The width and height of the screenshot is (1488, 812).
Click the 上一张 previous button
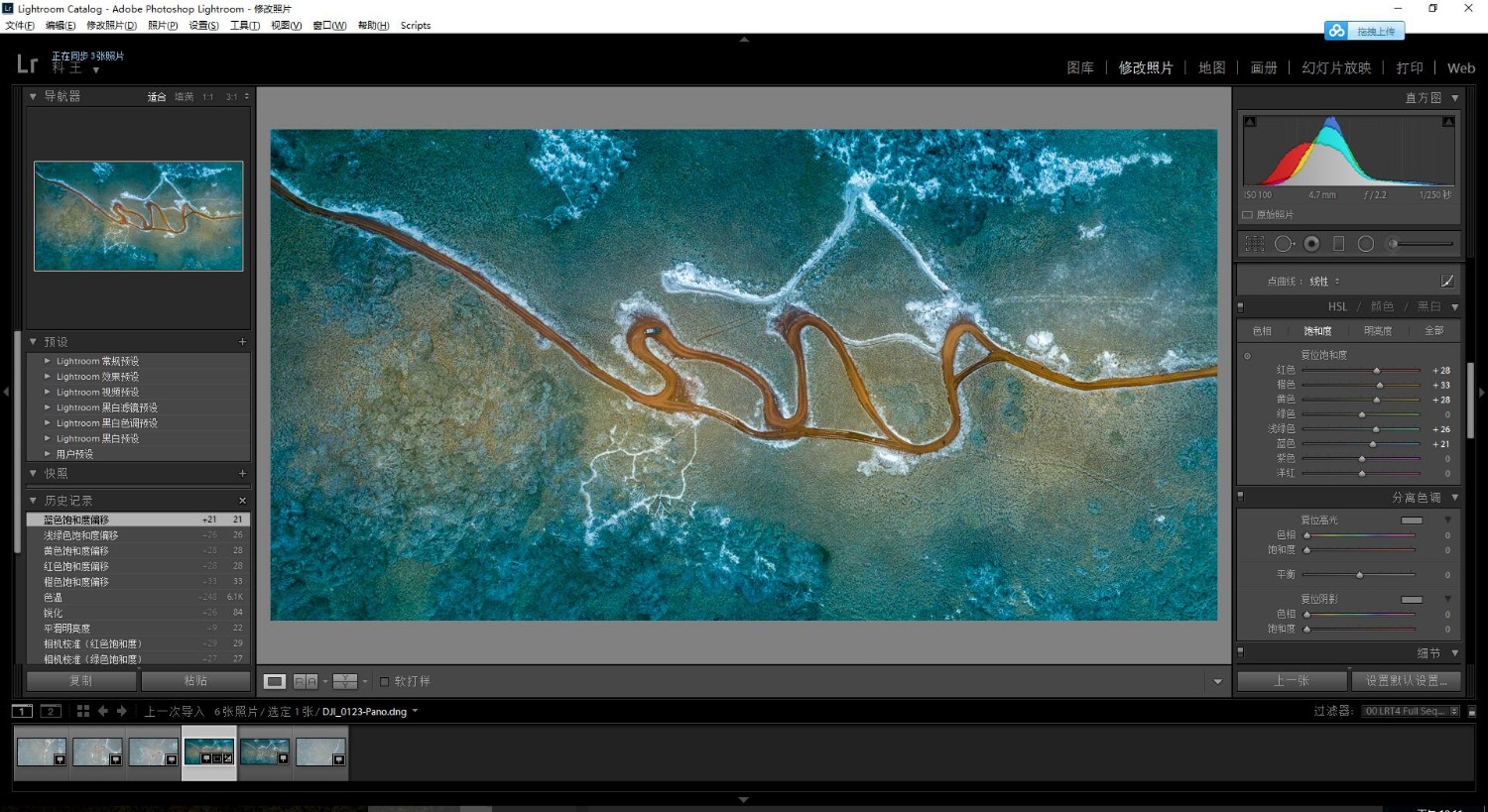(1292, 681)
